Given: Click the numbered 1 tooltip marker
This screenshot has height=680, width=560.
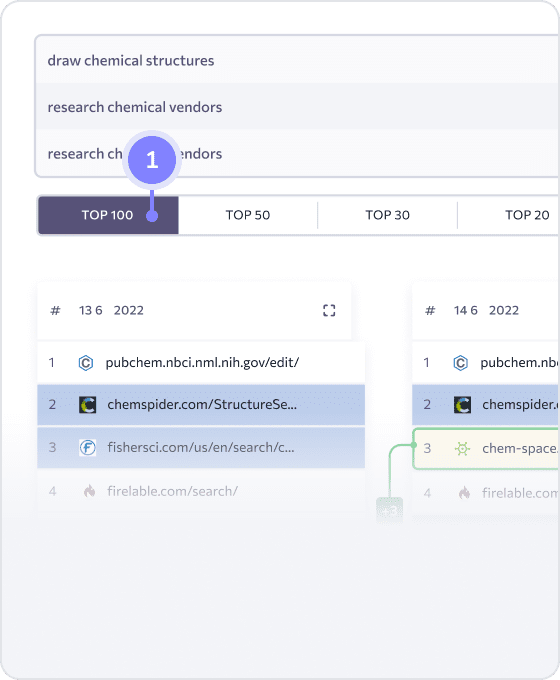Looking at the screenshot, I should click(152, 160).
